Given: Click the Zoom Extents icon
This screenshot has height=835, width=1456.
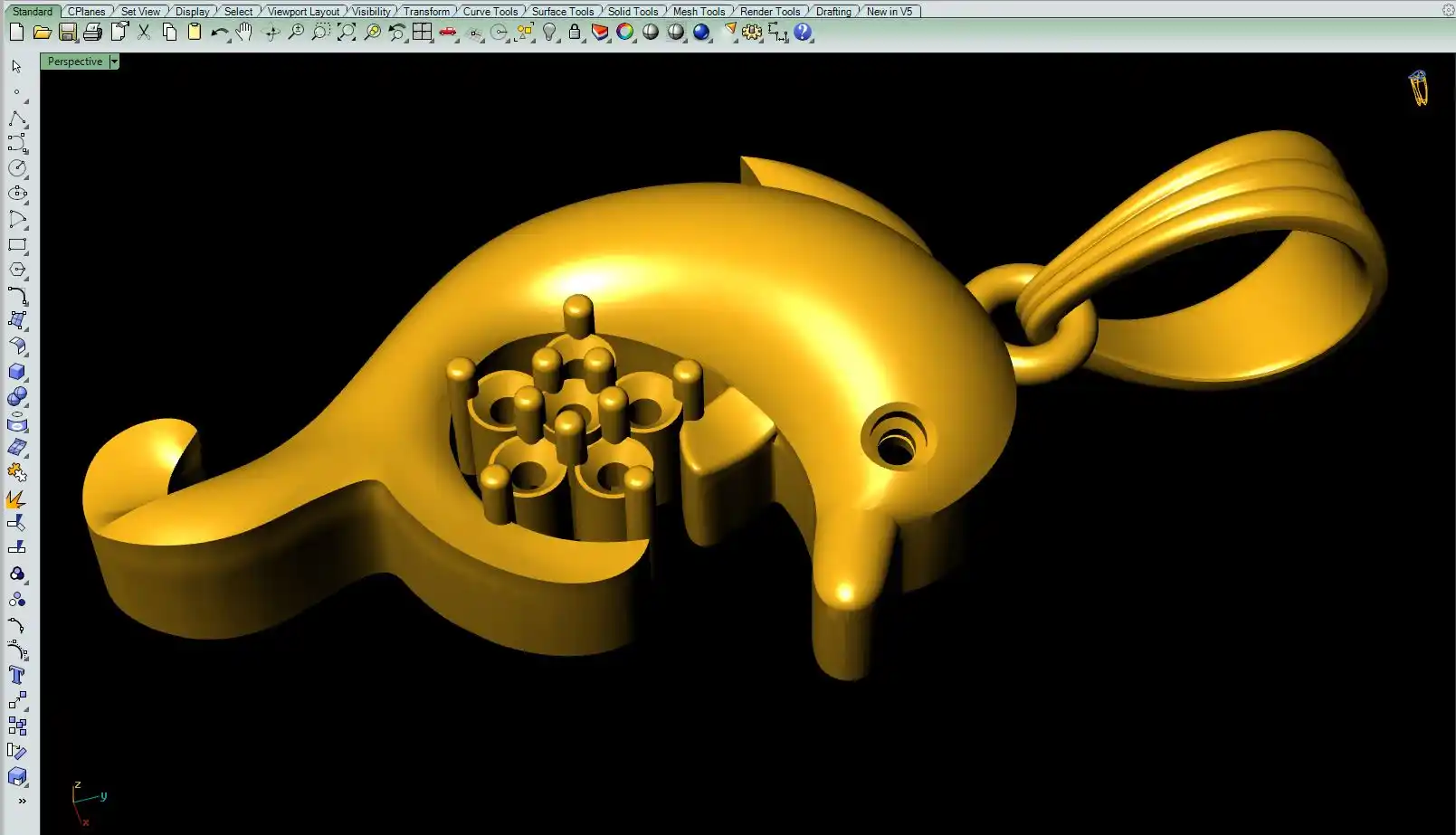Looking at the screenshot, I should [347, 33].
